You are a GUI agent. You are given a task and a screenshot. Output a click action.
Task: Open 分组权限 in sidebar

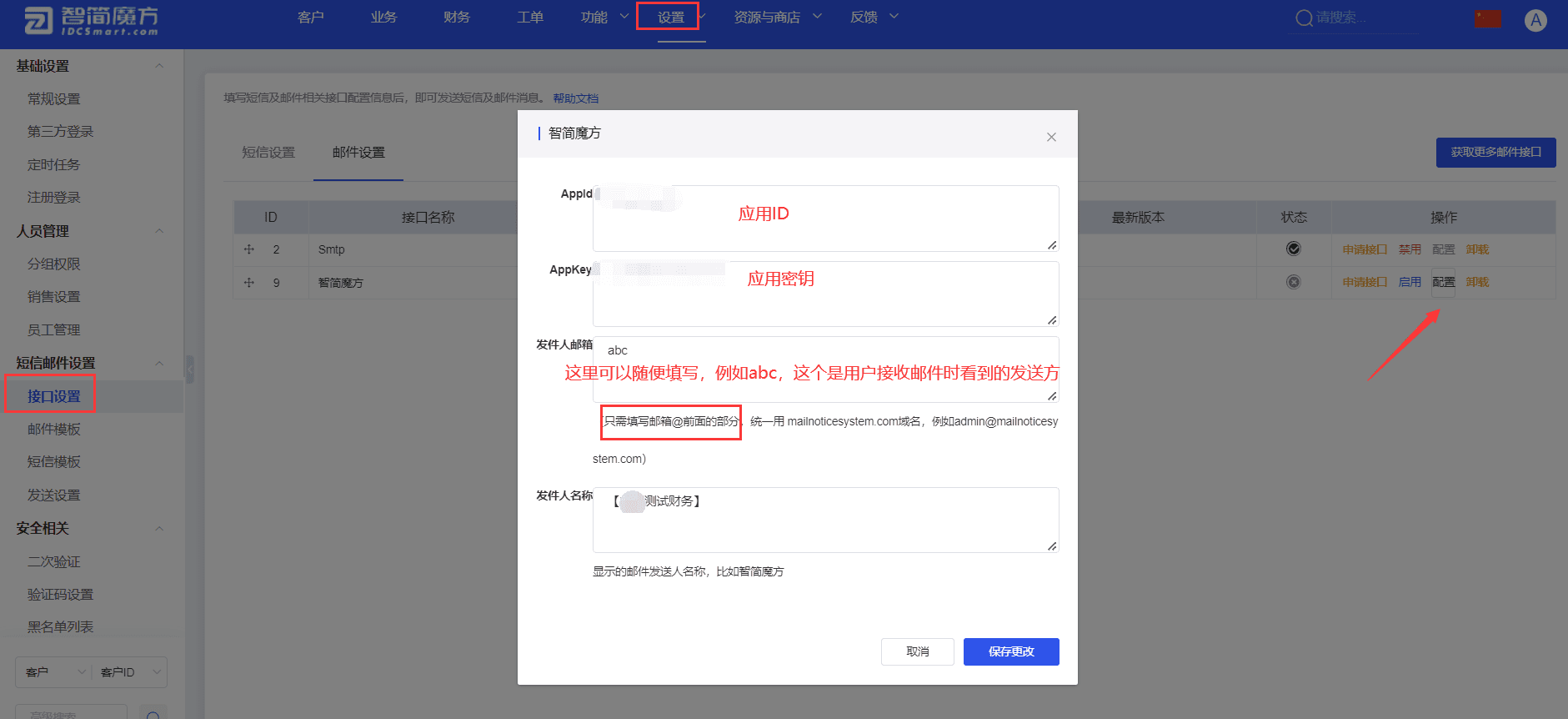53,264
